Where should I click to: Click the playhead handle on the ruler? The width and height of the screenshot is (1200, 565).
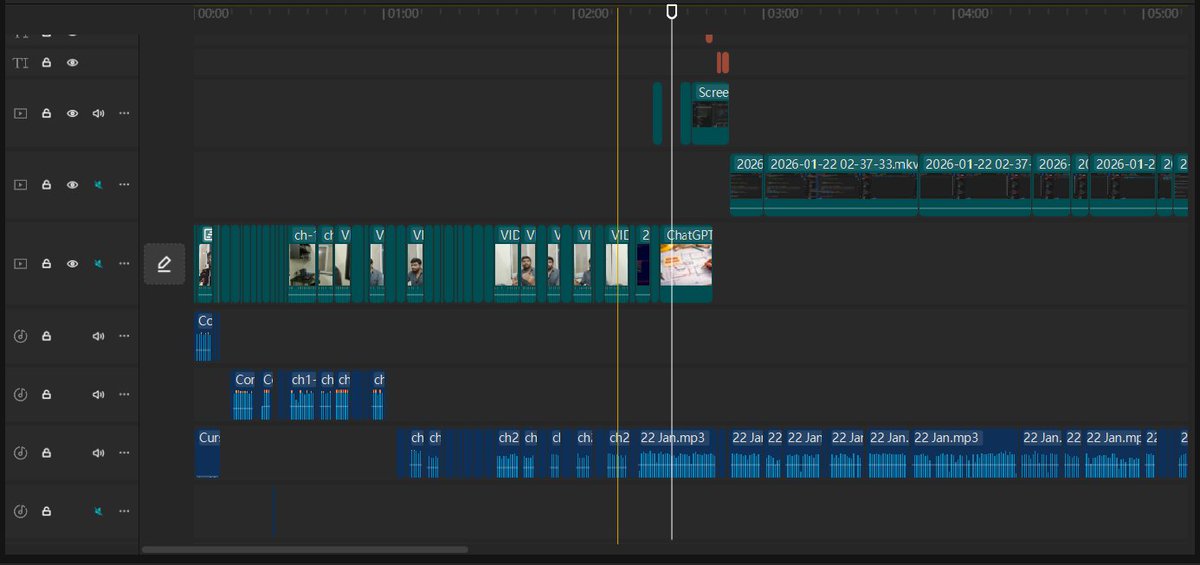(672, 11)
